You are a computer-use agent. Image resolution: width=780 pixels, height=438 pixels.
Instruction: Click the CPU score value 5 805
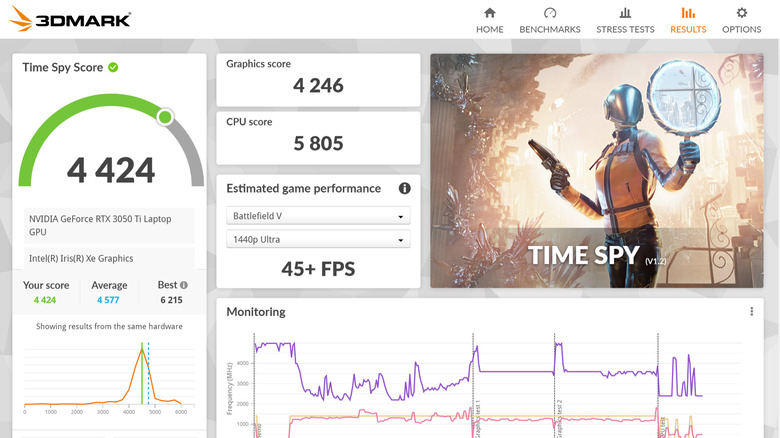[318, 143]
